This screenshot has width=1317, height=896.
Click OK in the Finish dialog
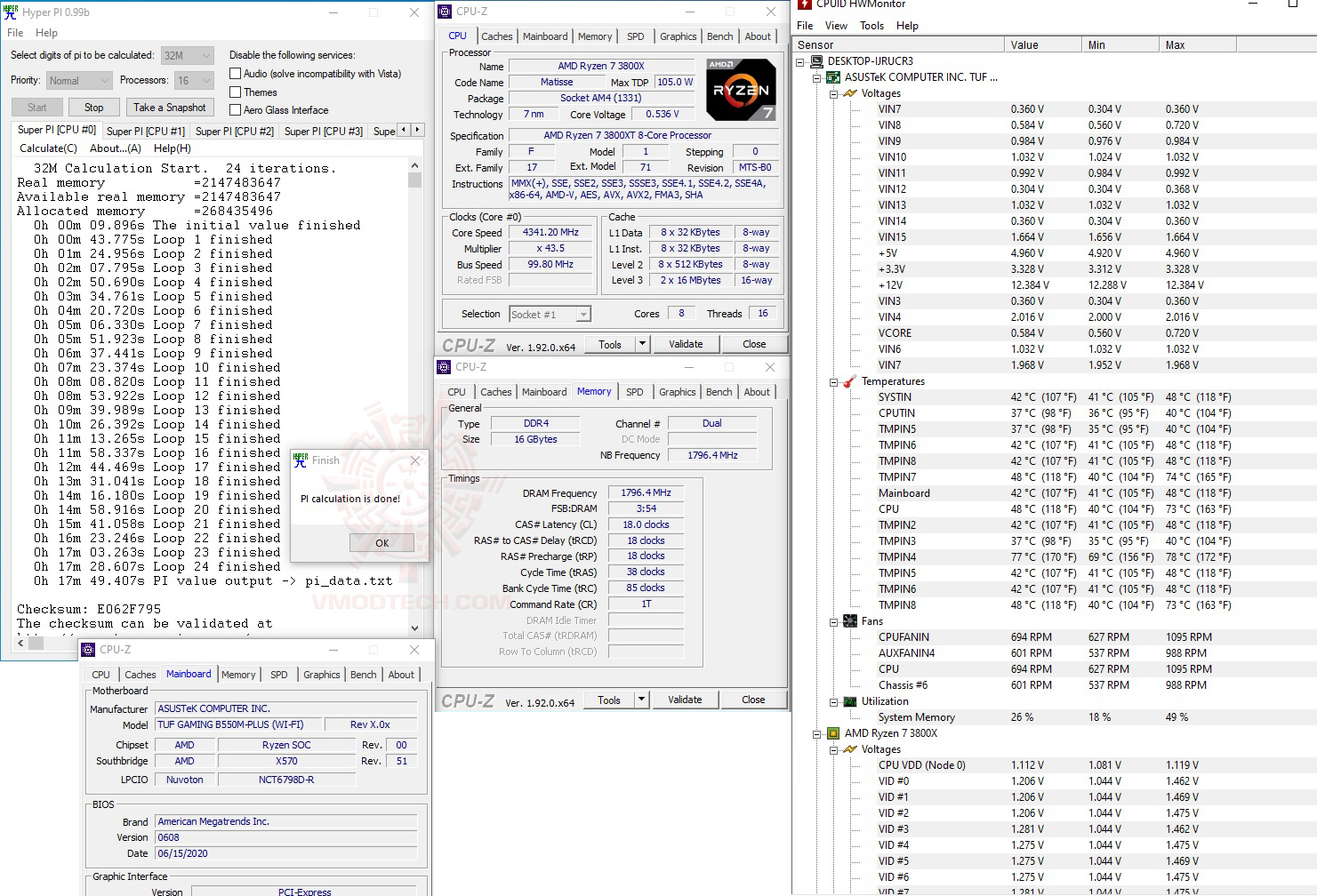381,543
